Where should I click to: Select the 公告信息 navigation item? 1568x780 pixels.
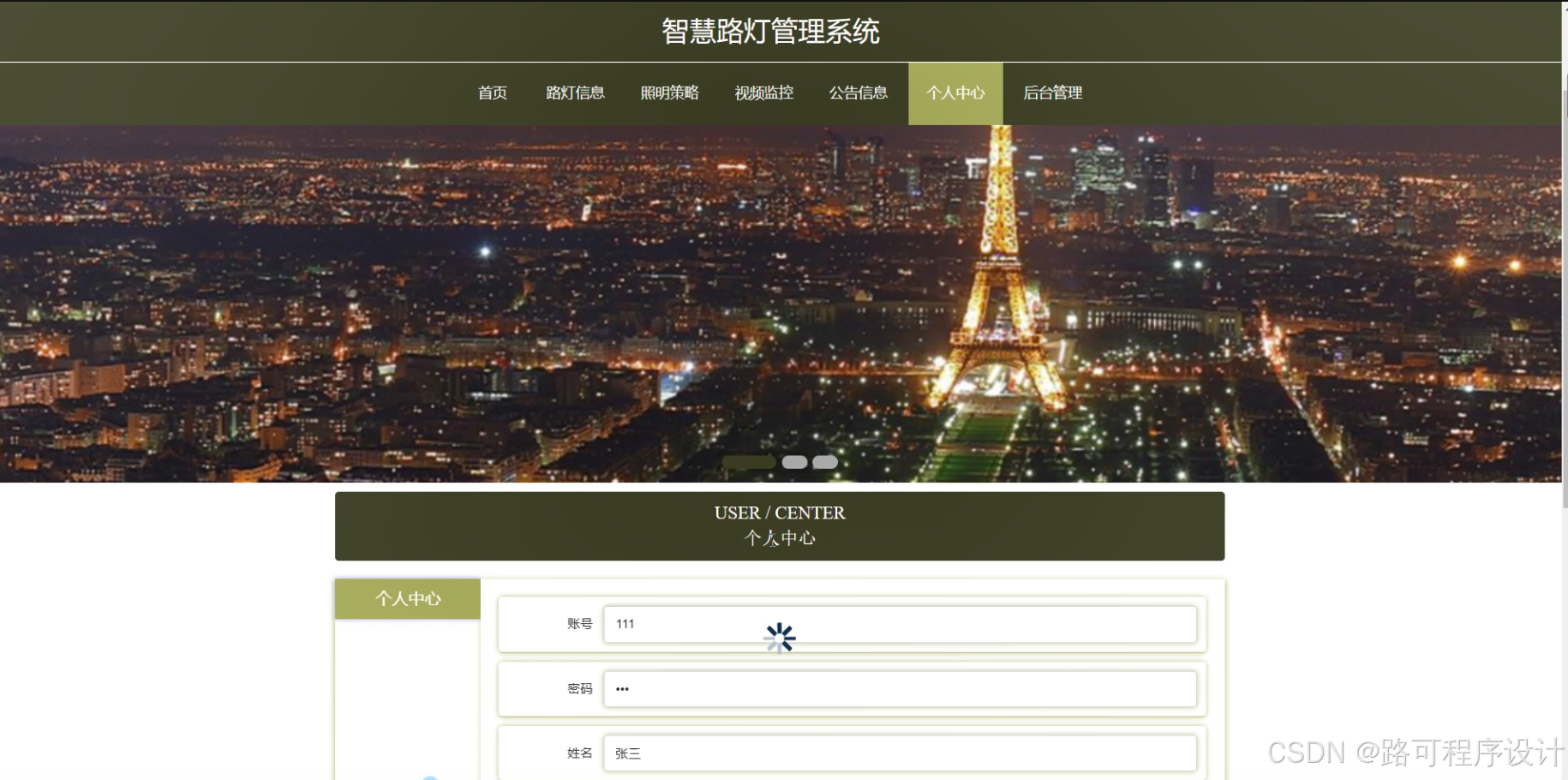click(x=858, y=93)
